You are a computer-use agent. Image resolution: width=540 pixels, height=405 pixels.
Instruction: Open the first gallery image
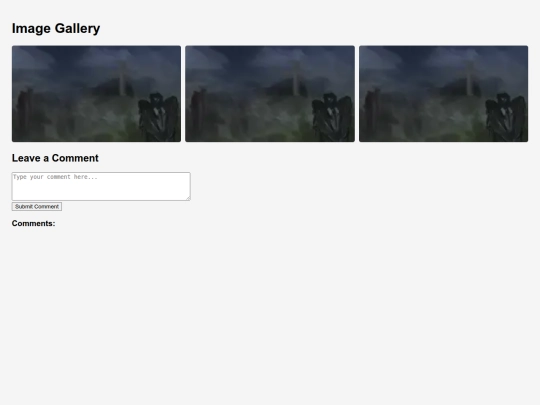[96, 94]
